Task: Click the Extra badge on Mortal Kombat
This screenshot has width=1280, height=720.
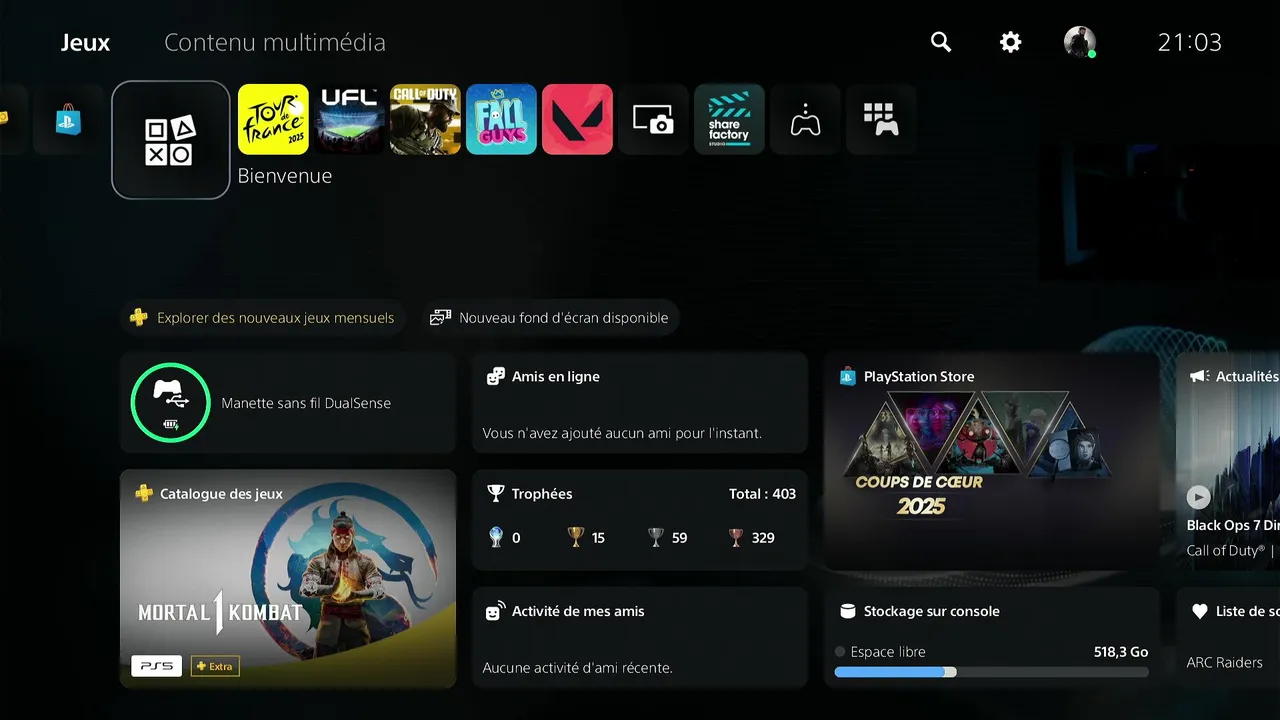Action: [215, 666]
